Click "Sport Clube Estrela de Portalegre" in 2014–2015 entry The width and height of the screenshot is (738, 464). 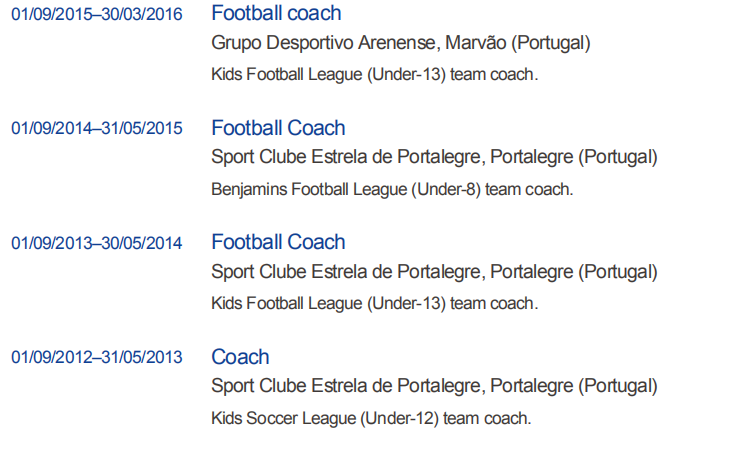(346, 158)
